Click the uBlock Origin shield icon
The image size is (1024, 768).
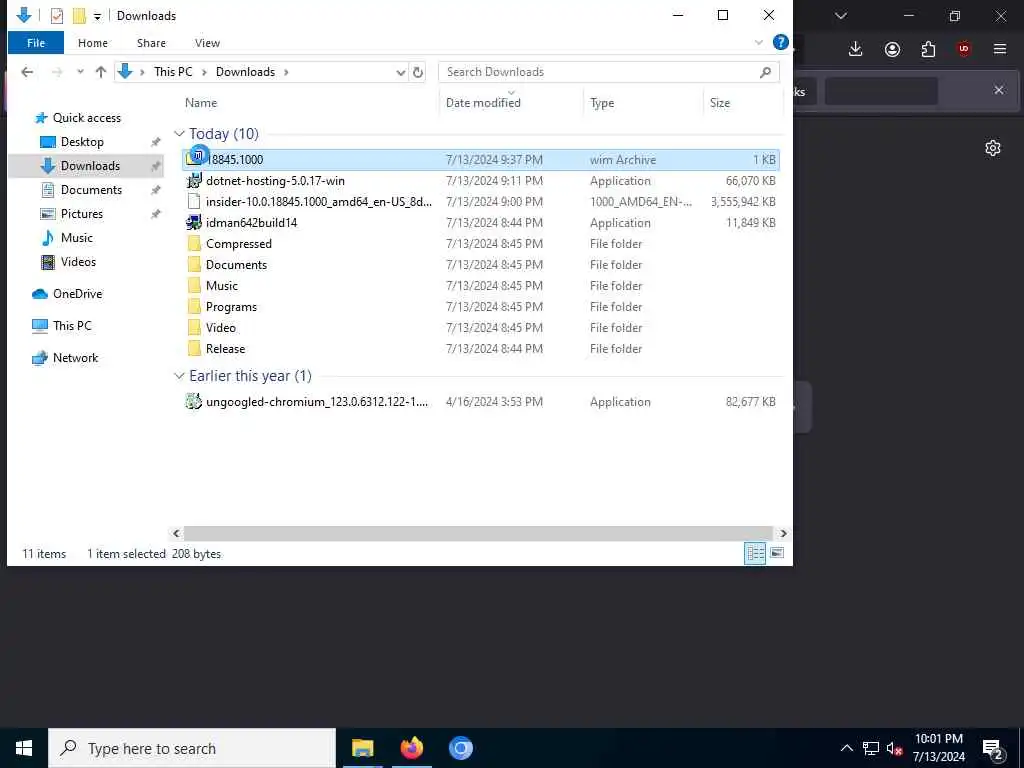tap(964, 49)
